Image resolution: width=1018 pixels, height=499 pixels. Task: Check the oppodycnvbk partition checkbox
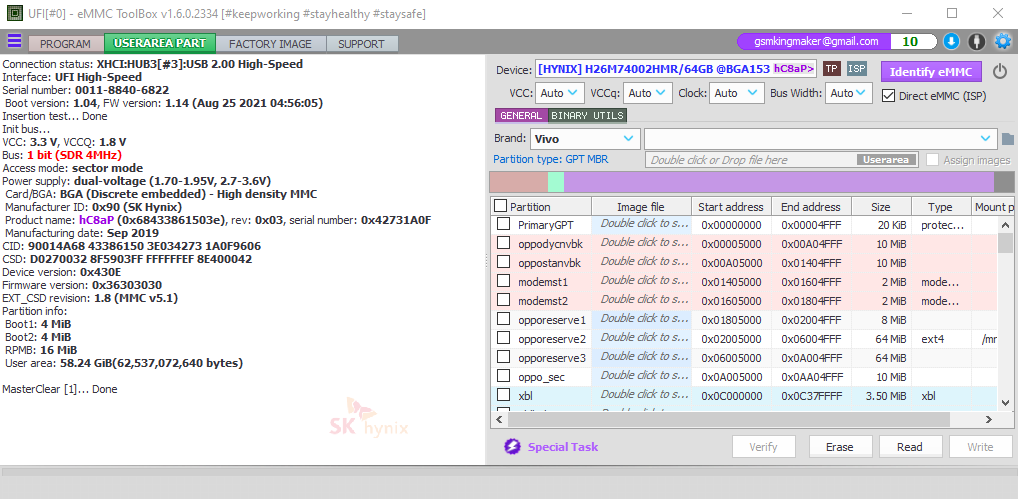pyautogui.click(x=503, y=243)
